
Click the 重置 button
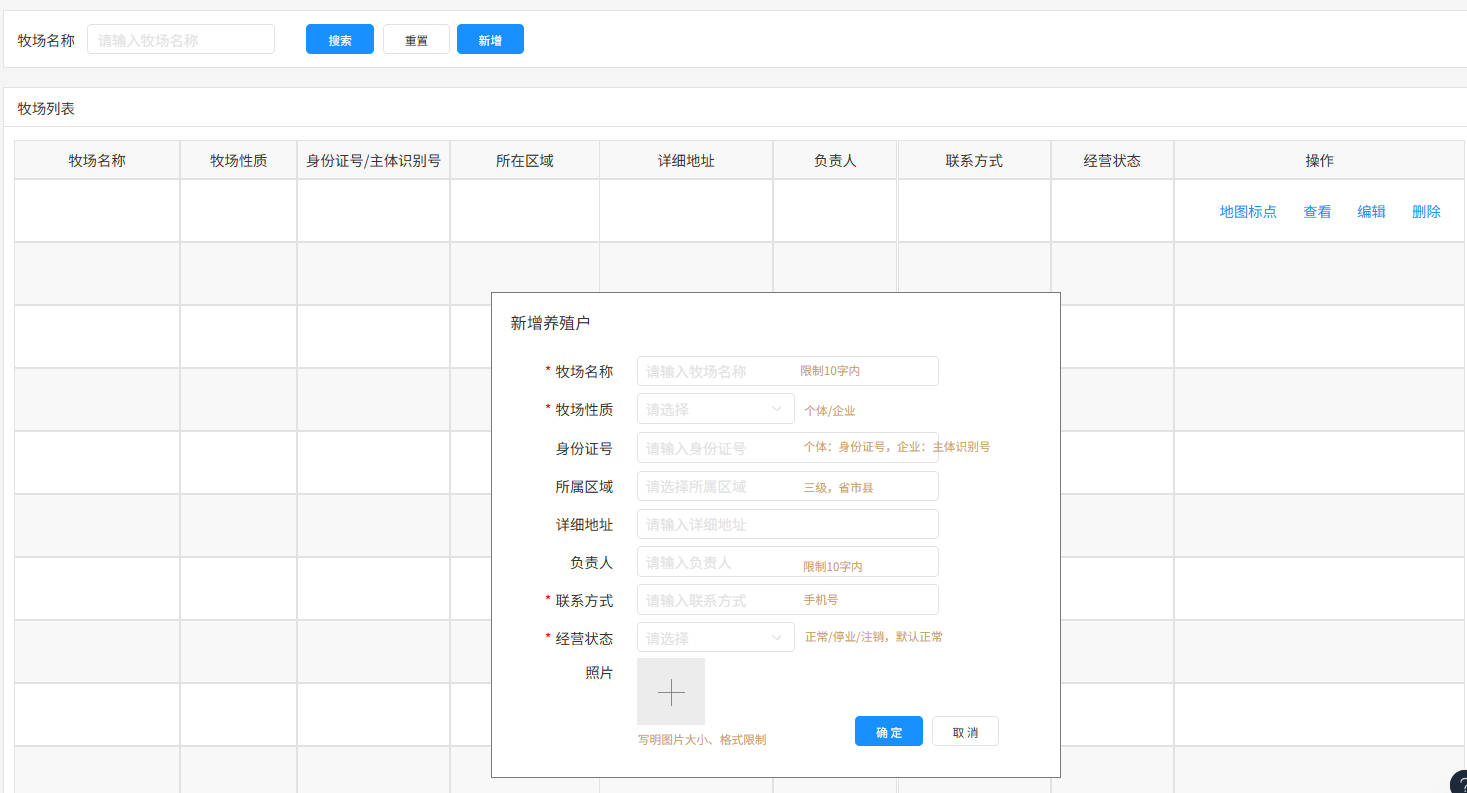pos(416,39)
